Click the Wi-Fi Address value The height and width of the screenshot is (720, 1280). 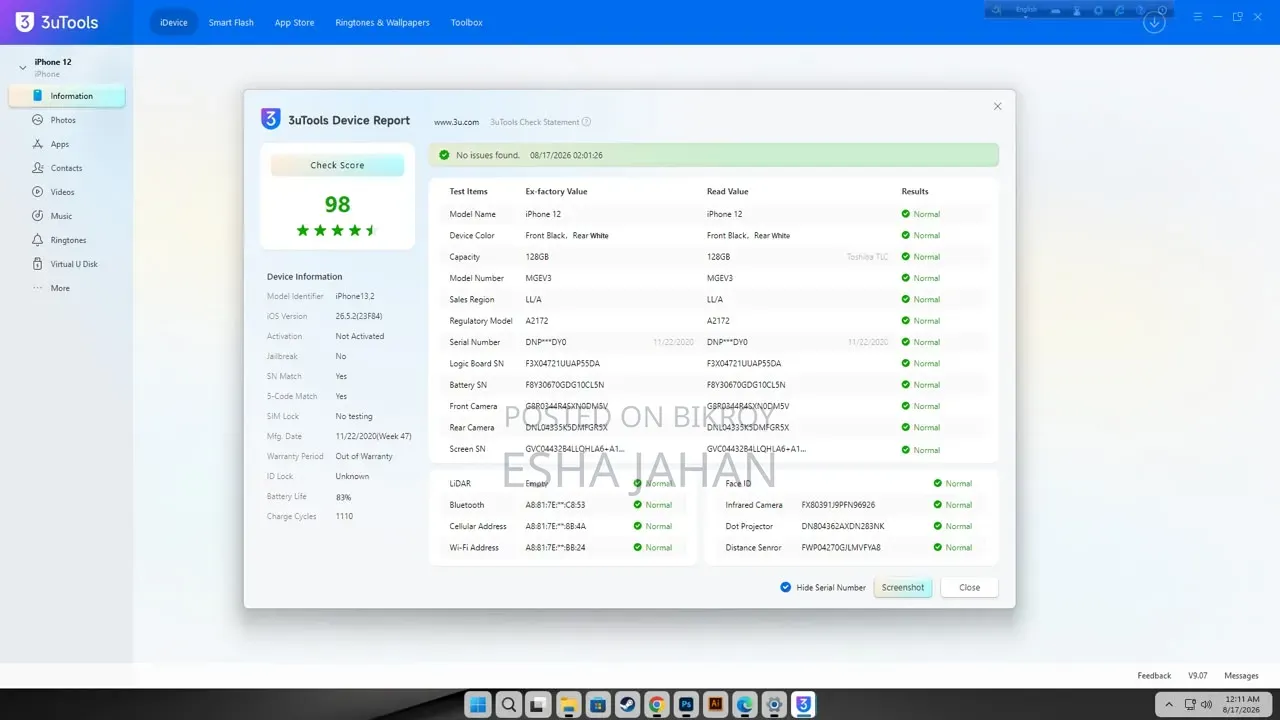click(555, 547)
